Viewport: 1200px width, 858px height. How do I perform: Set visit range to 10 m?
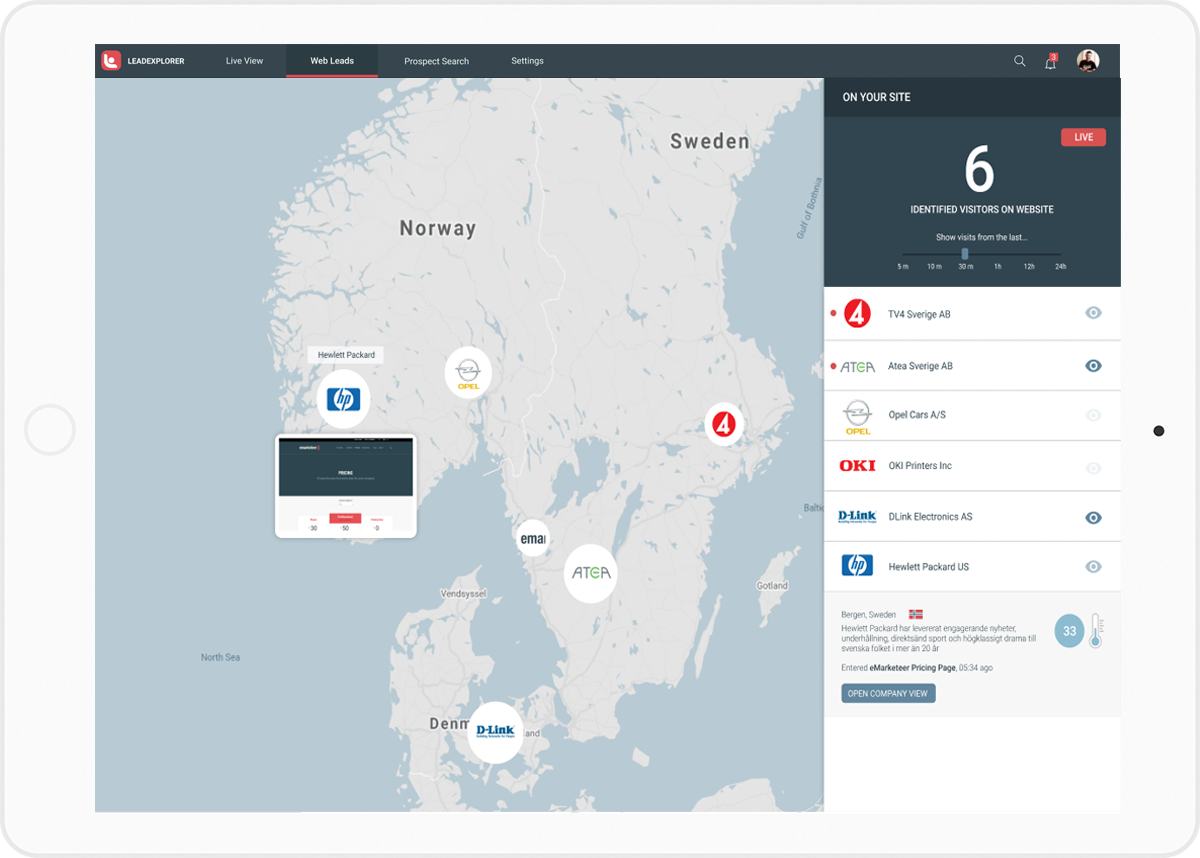[x=934, y=267]
